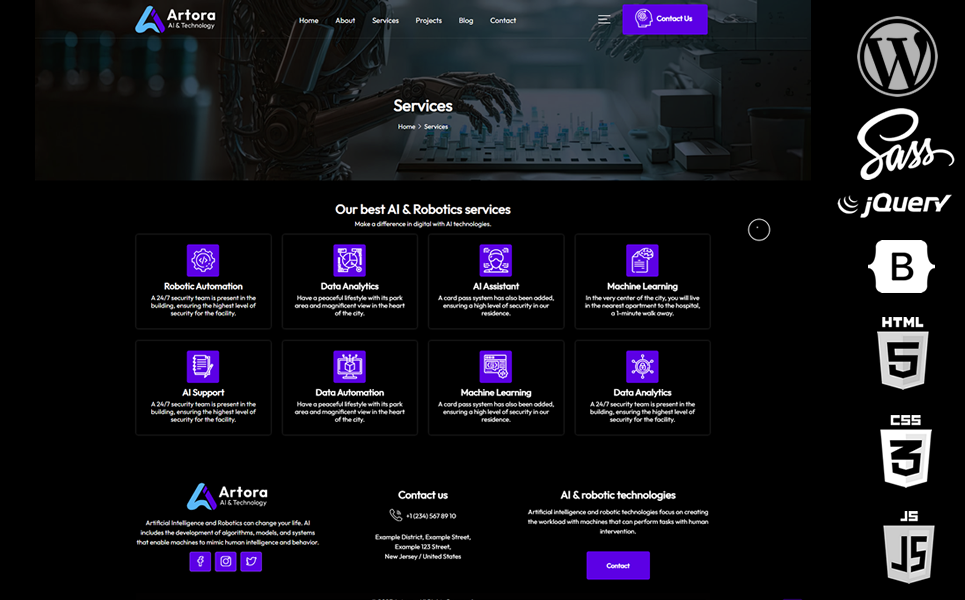The image size is (965, 600).
Task: Click the AI Assistant service icon
Action: 496,260
